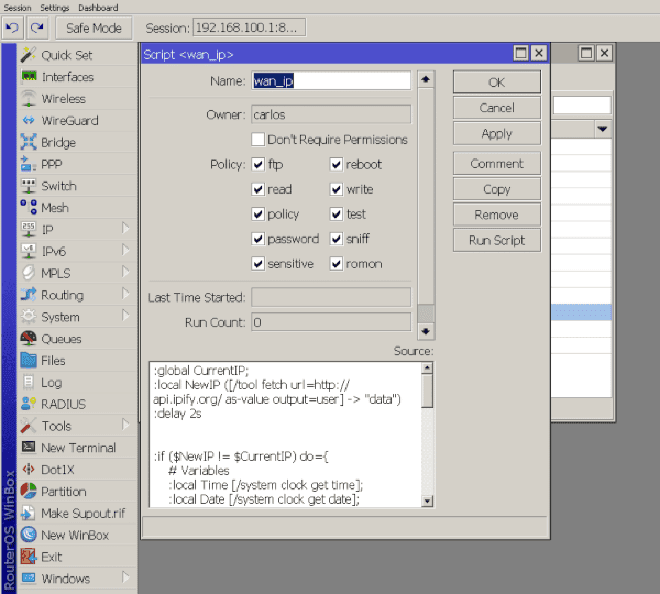Select the IPv6 menu entry
This screenshot has height=594, width=660.
[x=77, y=251]
